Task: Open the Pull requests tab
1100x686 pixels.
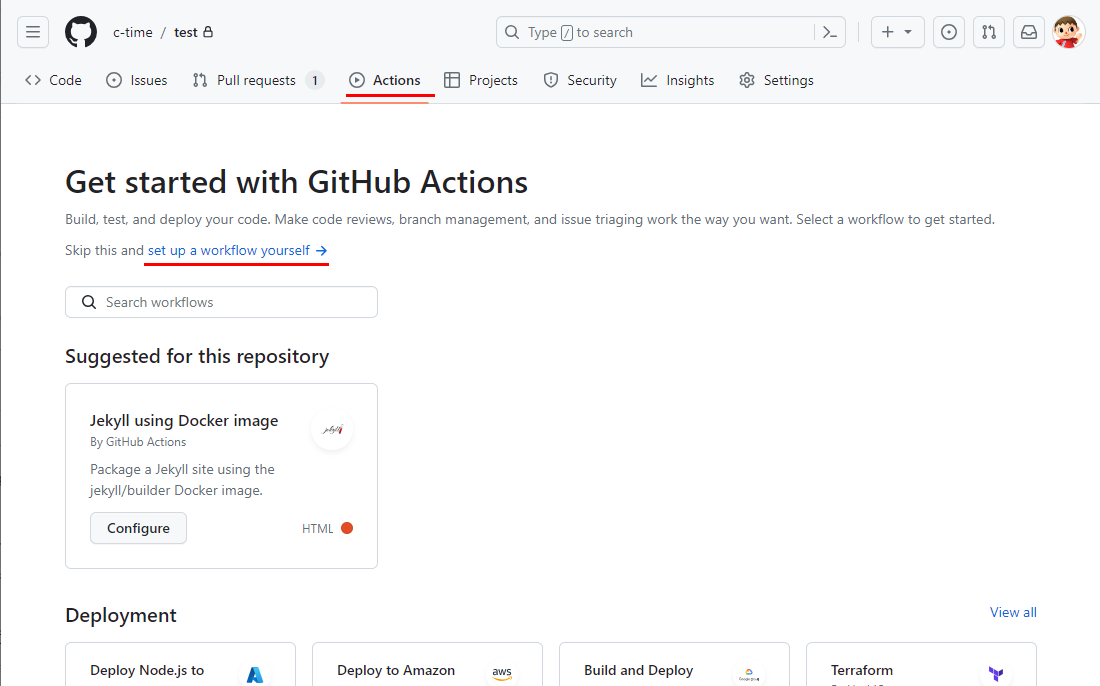Action: [258, 80]
